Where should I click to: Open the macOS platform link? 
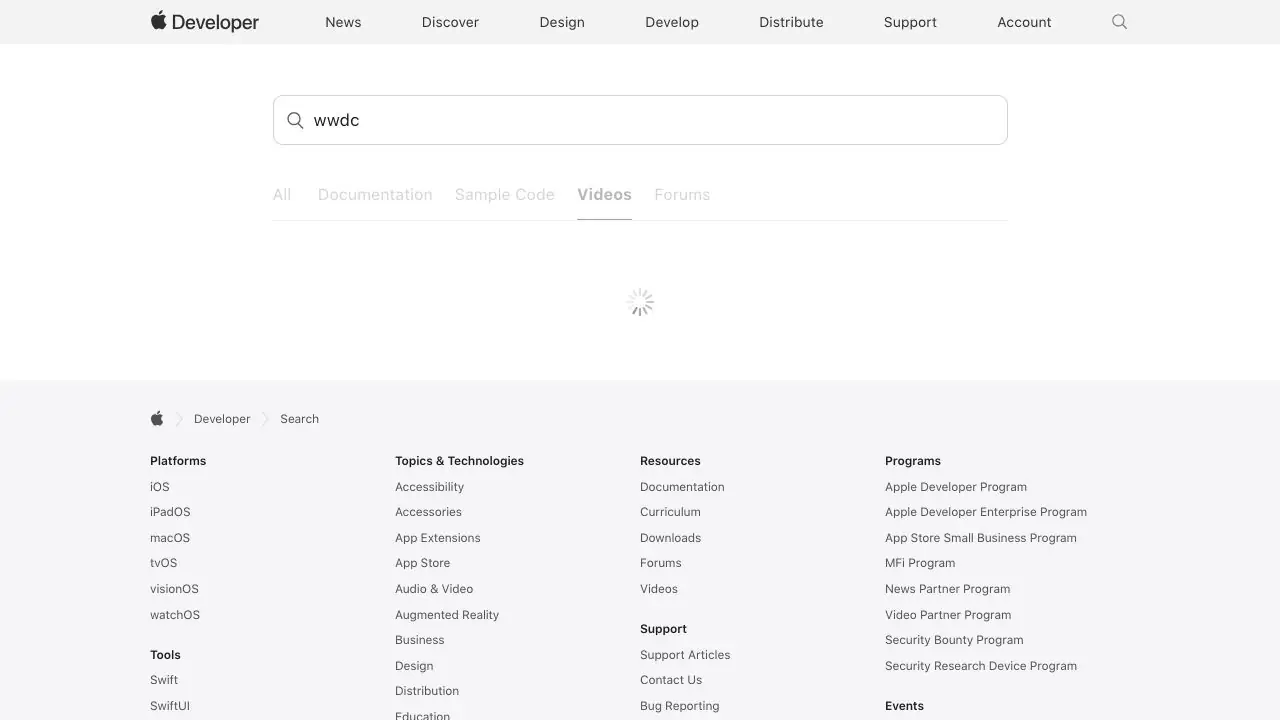click(170, 538)
